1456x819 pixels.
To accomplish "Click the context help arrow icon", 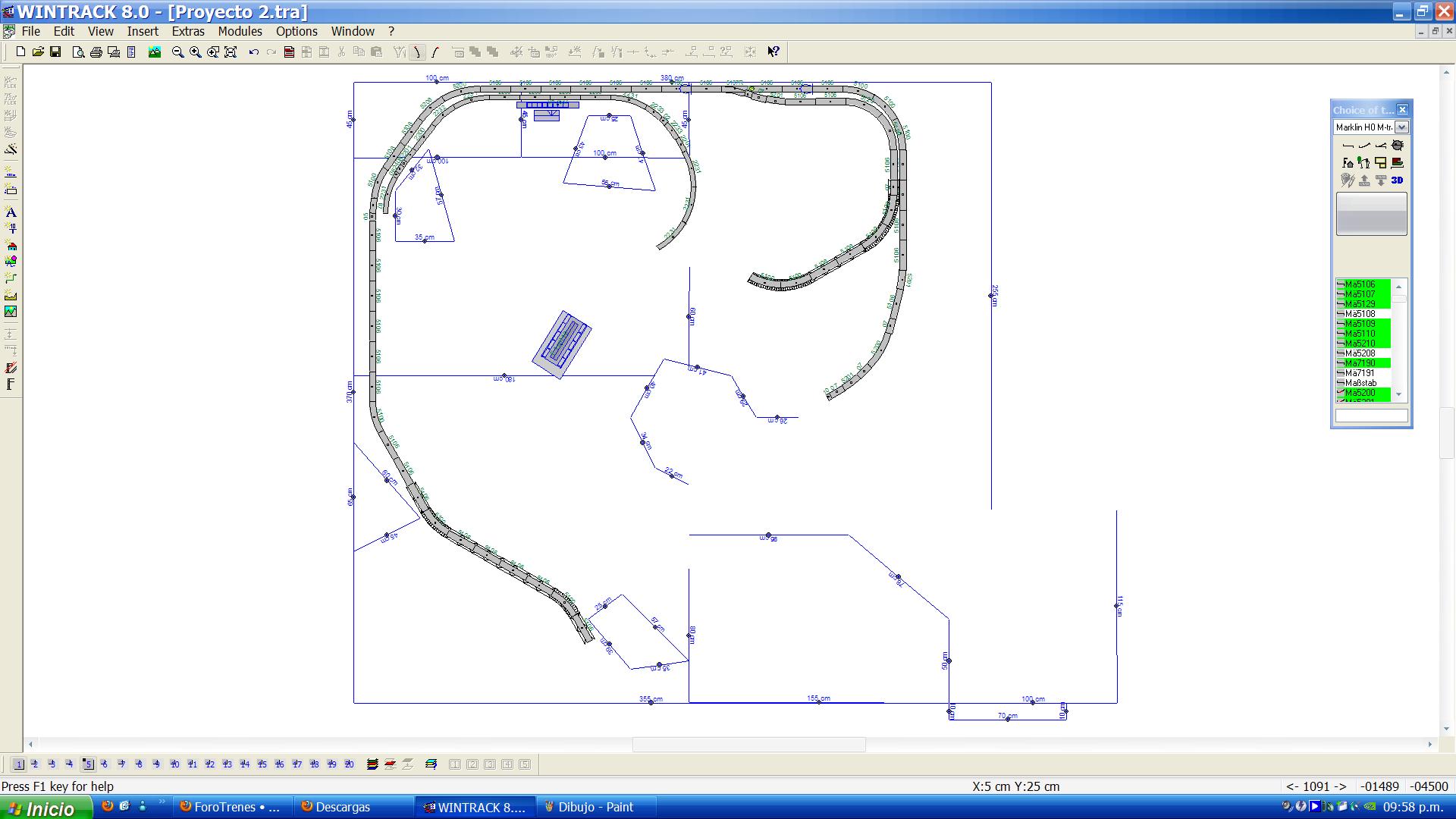I will pos(773,52).
